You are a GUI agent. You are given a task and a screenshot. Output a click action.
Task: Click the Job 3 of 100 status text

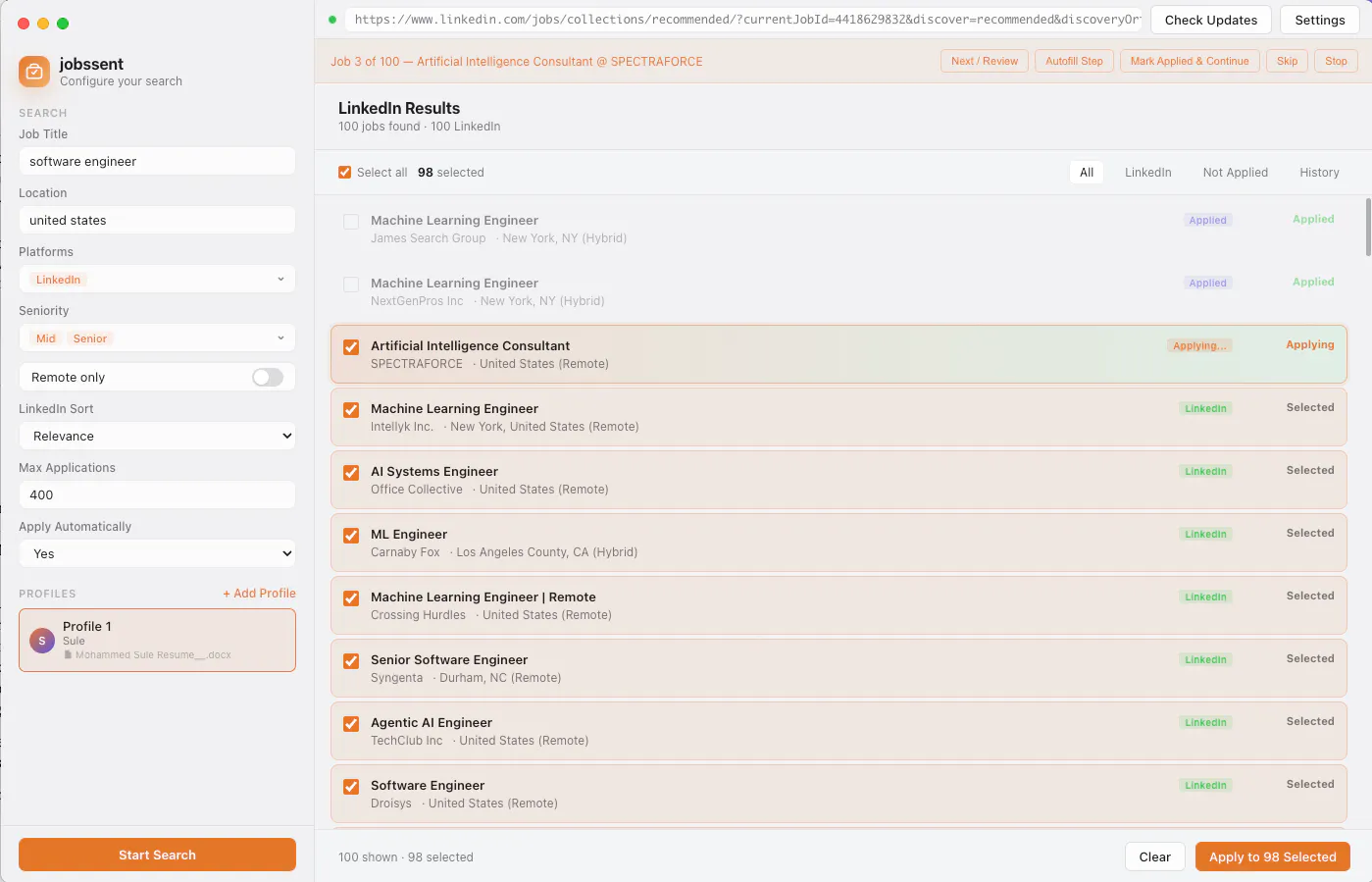pyautogui.click(x=517, y=61)
